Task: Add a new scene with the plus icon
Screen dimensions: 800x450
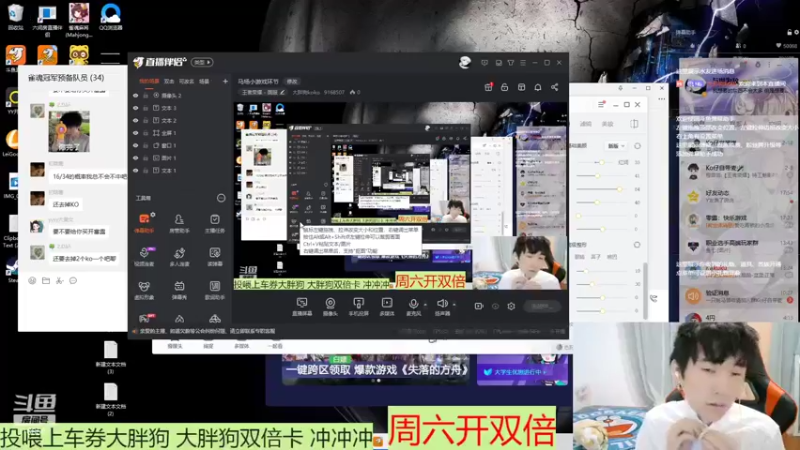Action: [x=225, y=81]
